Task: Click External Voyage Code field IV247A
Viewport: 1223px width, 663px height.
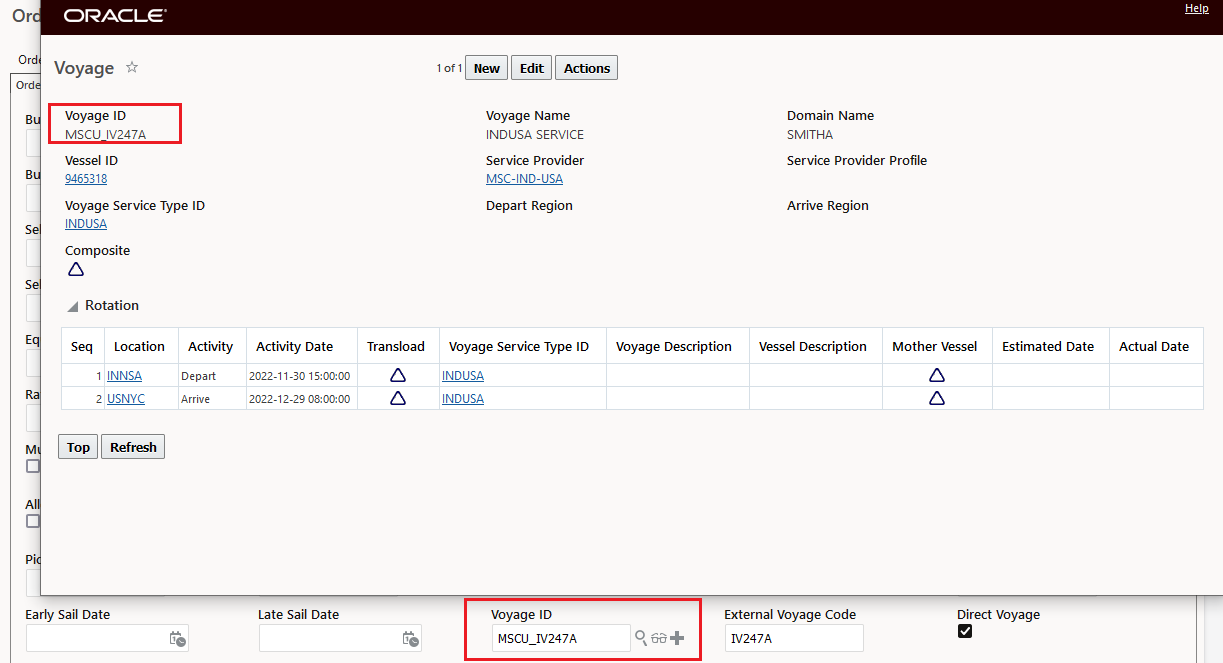Action: (x=794, y=638)
